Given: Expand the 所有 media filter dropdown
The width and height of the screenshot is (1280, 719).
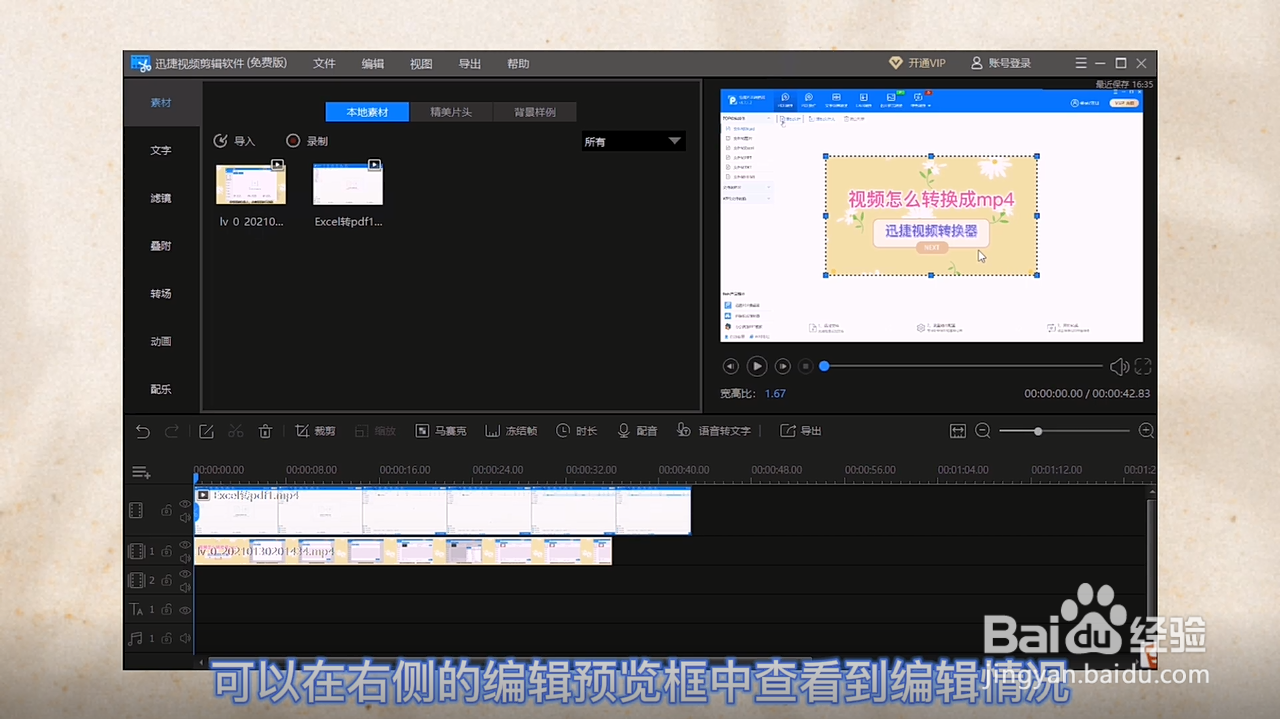Looking at the screenshot, I should 634,141.
